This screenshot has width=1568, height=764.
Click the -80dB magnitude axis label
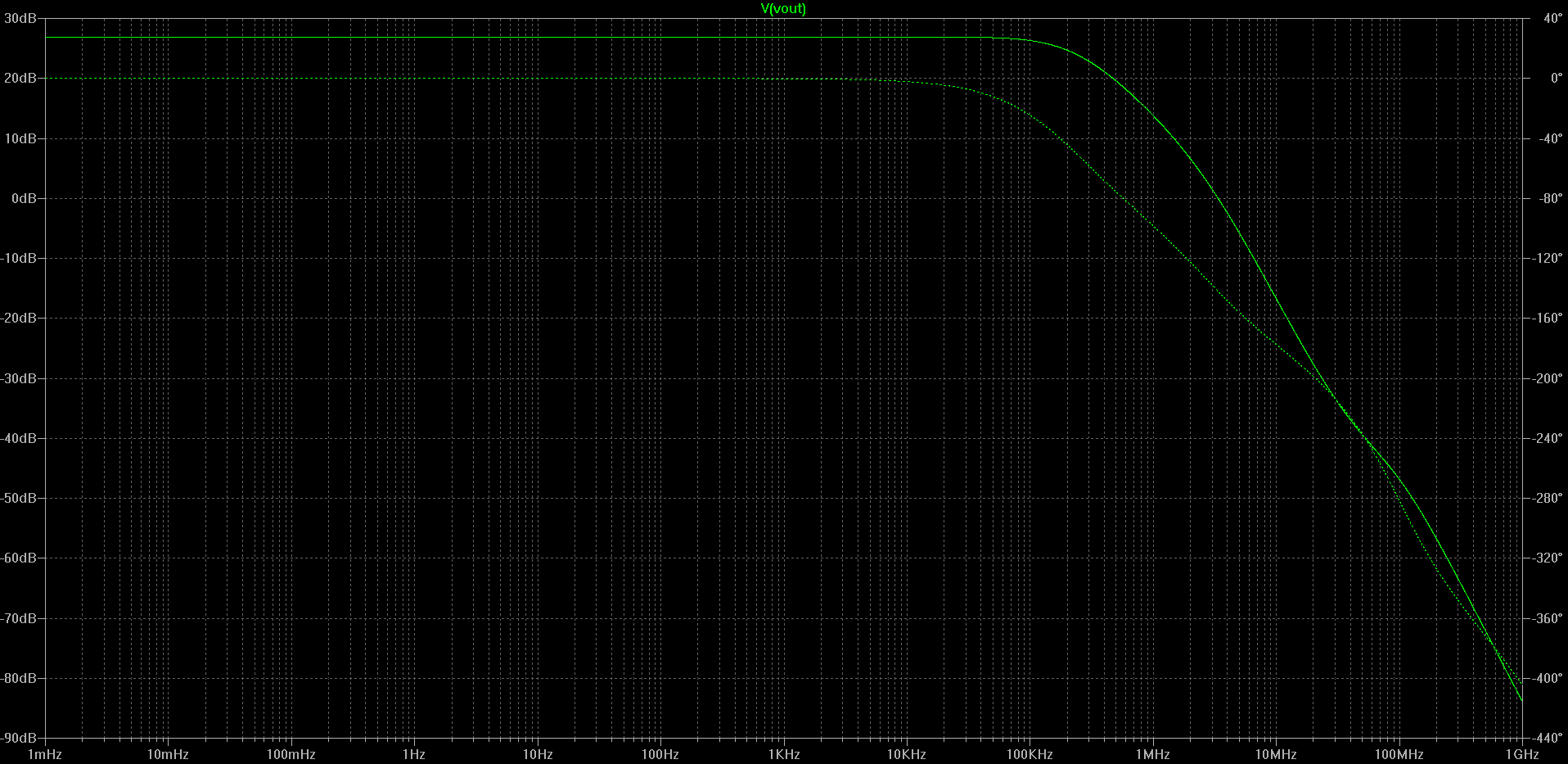pyautogui.click(x=18, y=678)
